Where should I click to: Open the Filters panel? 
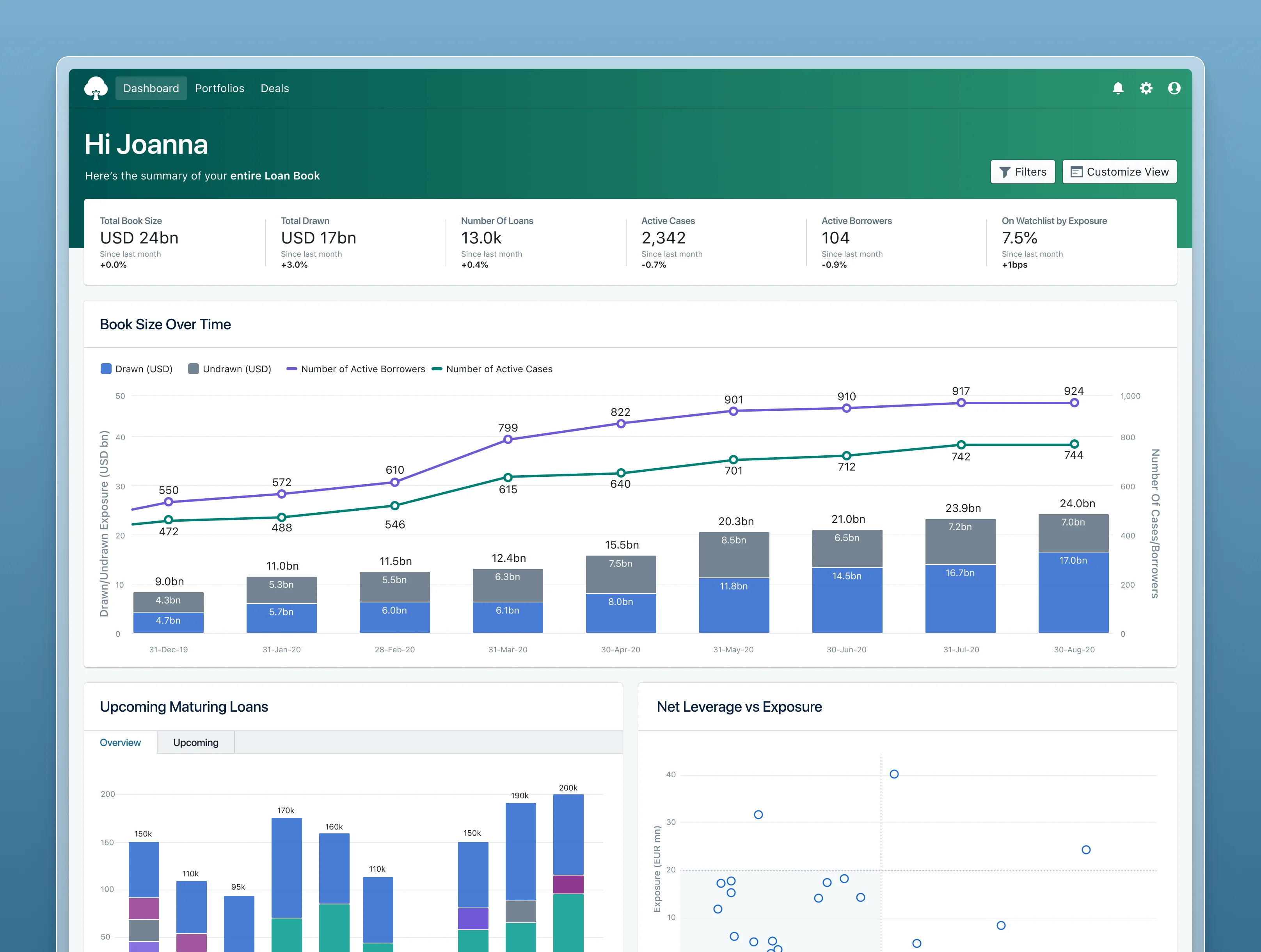coord(1023,172)
